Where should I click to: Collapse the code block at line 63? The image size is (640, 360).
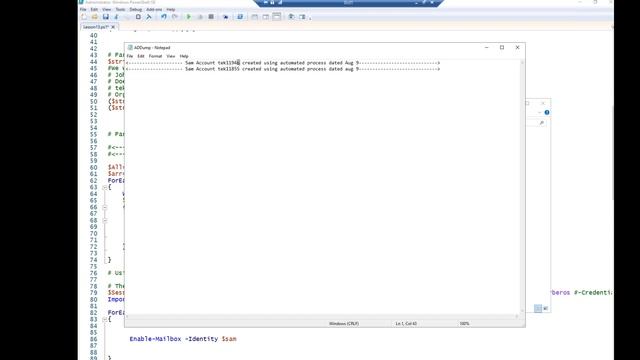click(x=104, y=187)
